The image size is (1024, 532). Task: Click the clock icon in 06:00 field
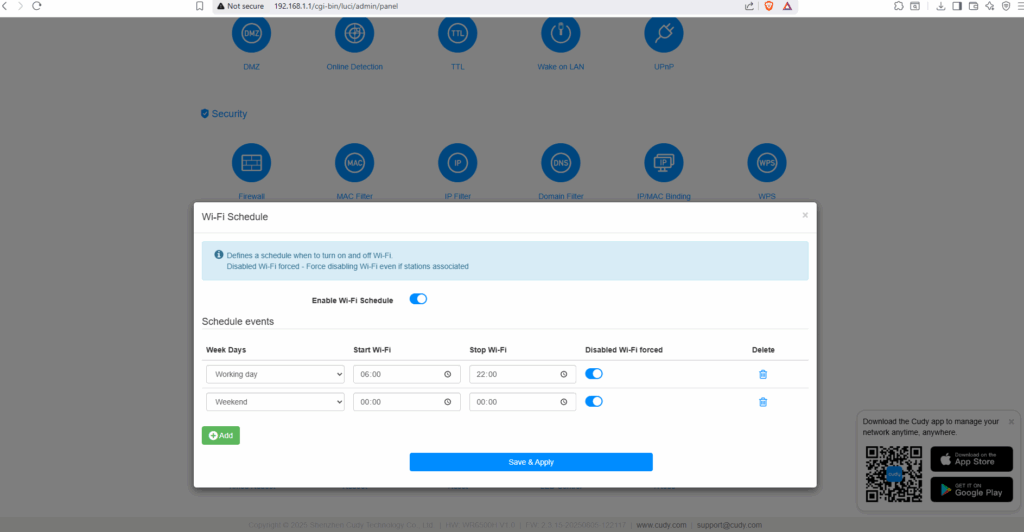[x=447, y=374]
